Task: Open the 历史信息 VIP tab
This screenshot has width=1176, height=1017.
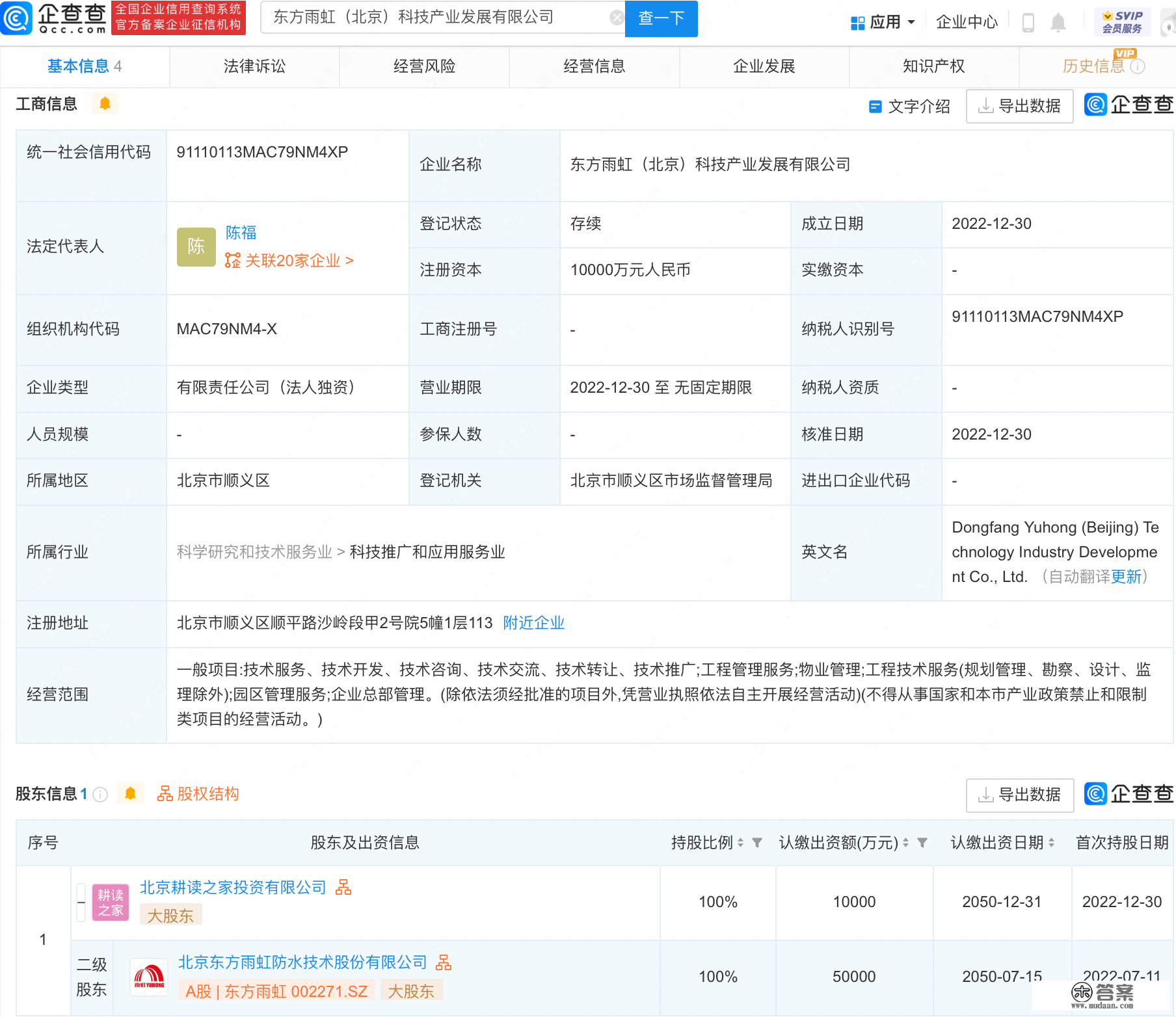Action: (1093, 66)
